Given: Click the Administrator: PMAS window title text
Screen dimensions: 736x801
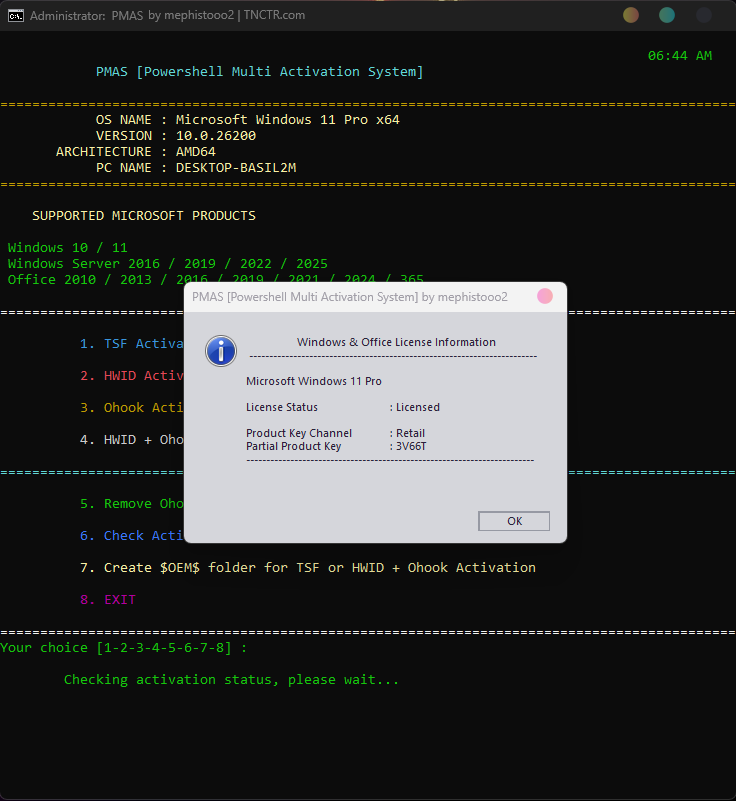Looking at the screenshot, I should tap(168, 15).
